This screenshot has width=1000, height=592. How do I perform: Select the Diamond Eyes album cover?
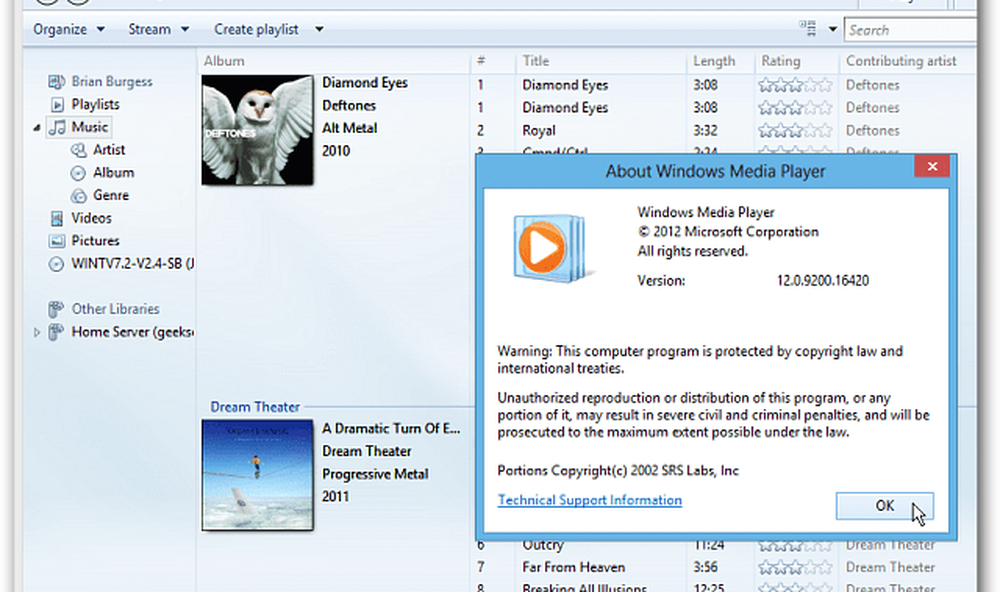coord(258,131)
